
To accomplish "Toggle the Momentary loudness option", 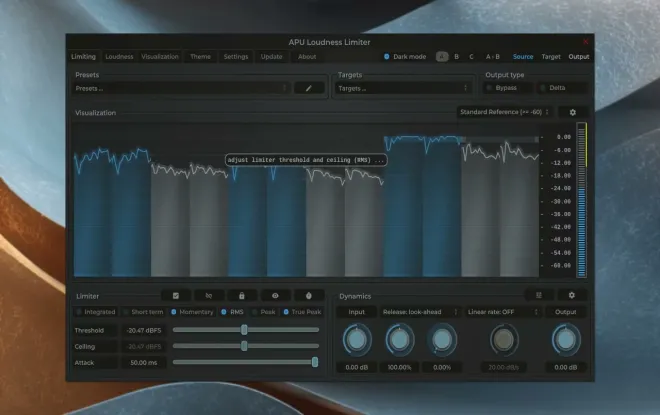I will click(192, 312).
